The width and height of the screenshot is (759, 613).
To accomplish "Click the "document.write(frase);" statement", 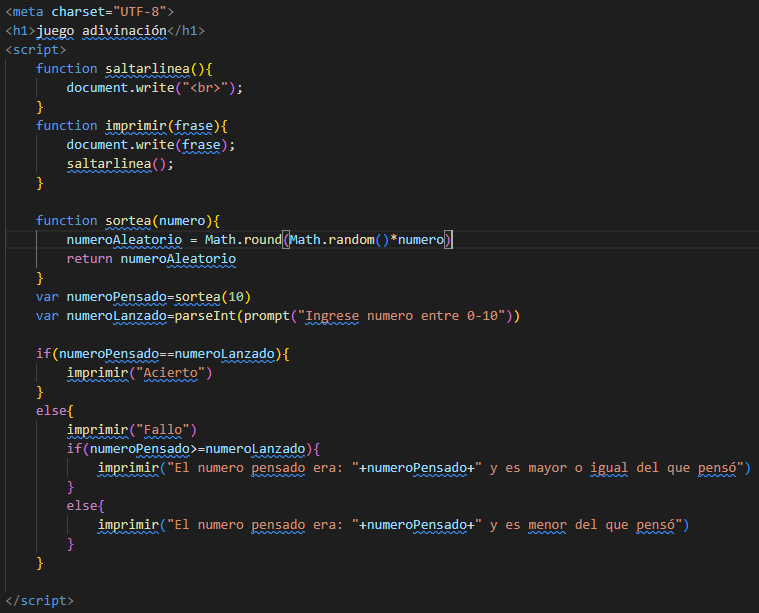I will [x=151, y=145].
